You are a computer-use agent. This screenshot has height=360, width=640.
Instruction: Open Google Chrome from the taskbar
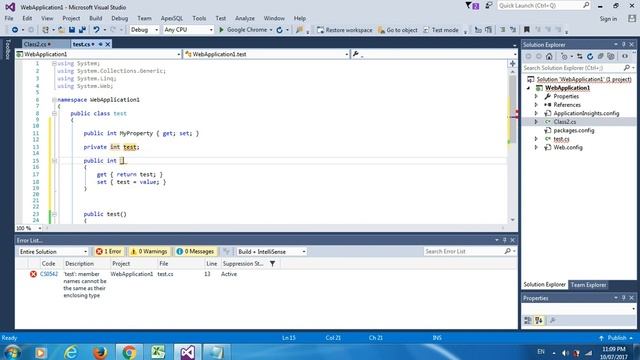[129, 352]
